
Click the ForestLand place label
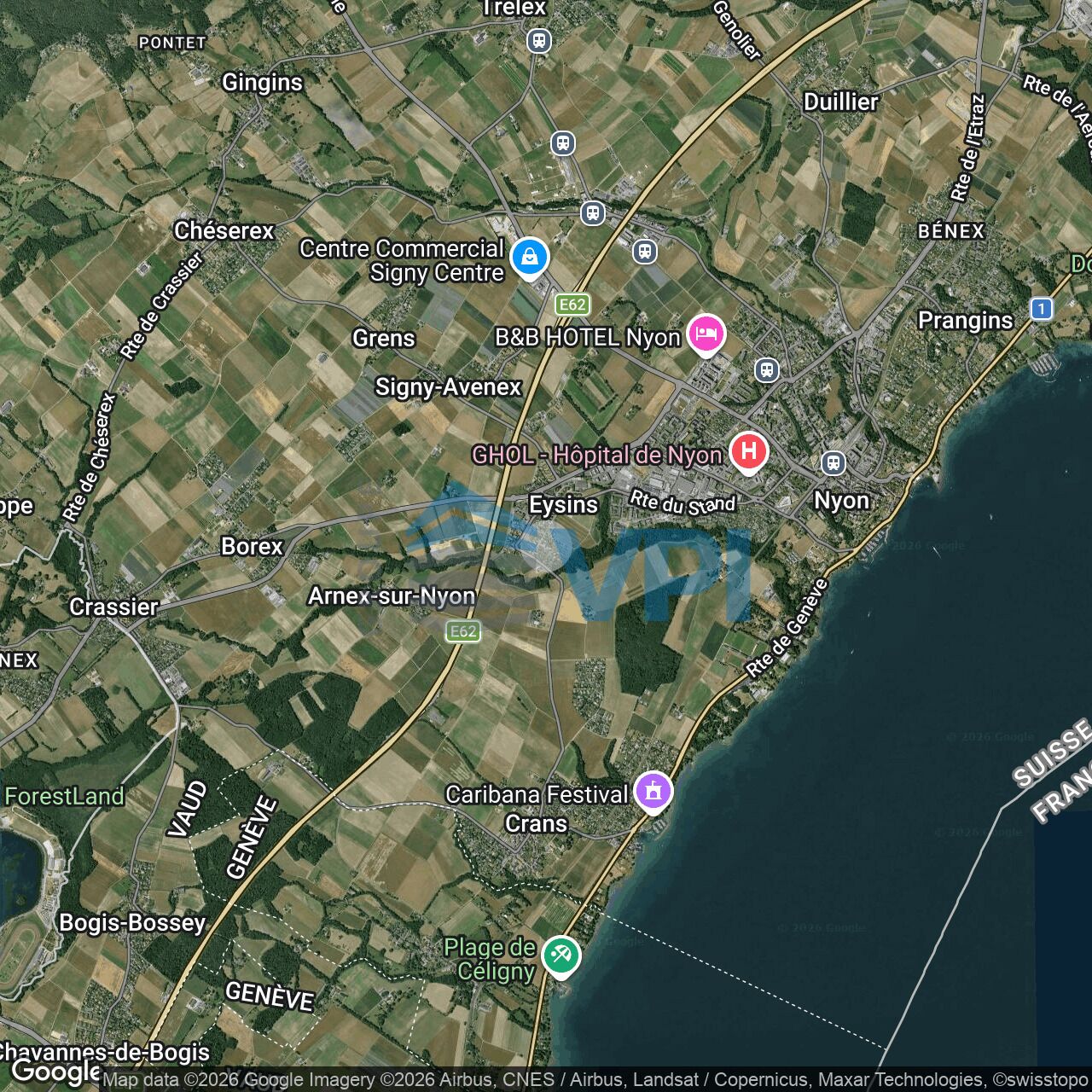coord(65,796)
